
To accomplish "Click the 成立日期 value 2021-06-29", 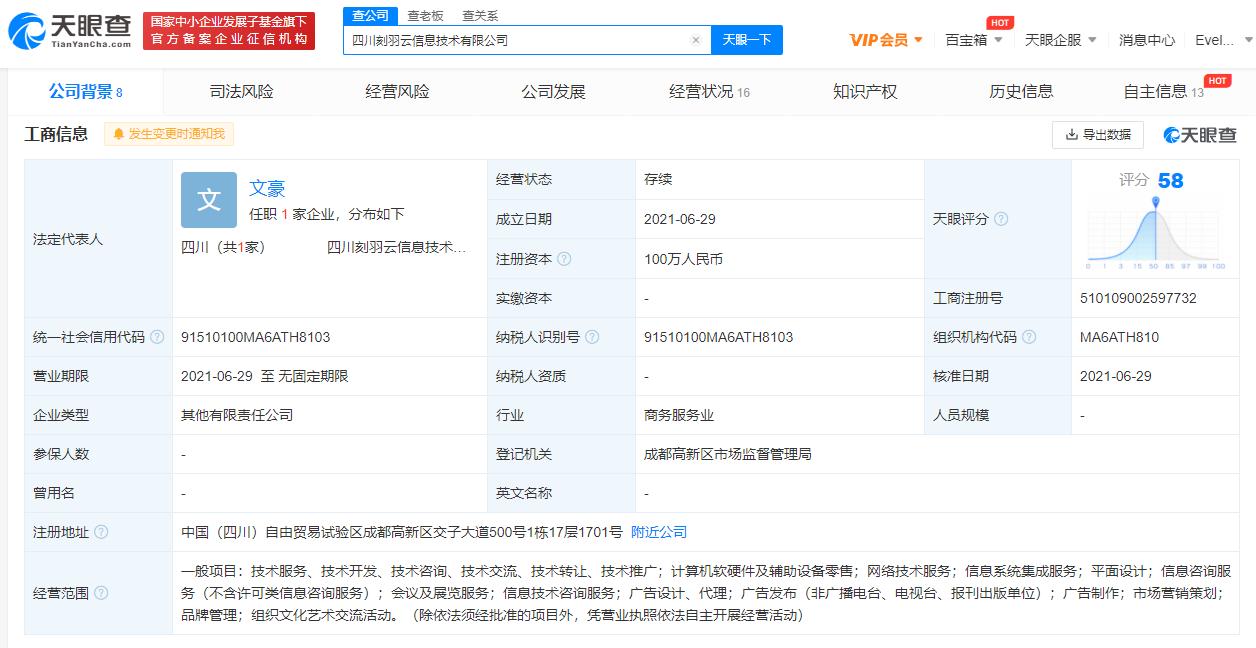I will coord(680,219).
